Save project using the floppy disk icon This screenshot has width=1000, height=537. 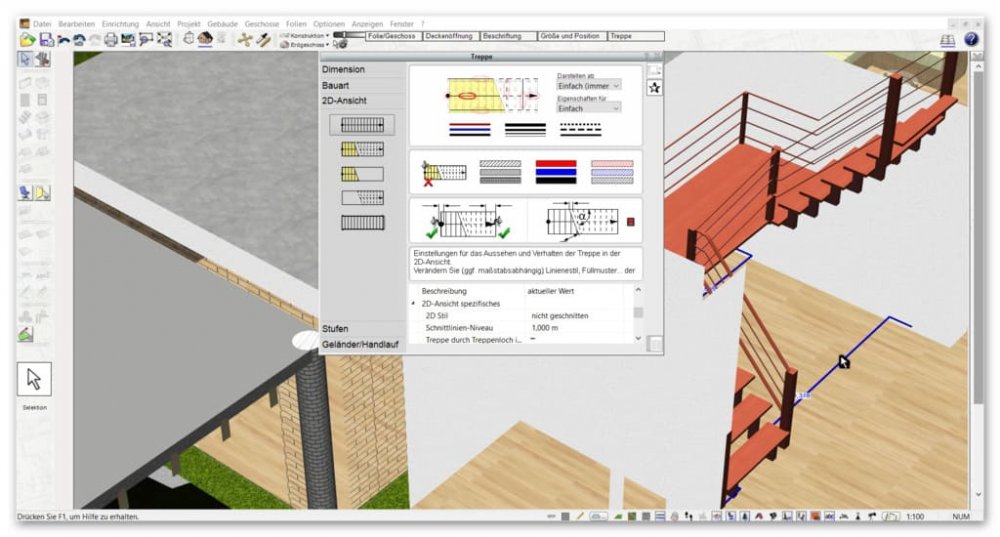click(x=47, y=40)
